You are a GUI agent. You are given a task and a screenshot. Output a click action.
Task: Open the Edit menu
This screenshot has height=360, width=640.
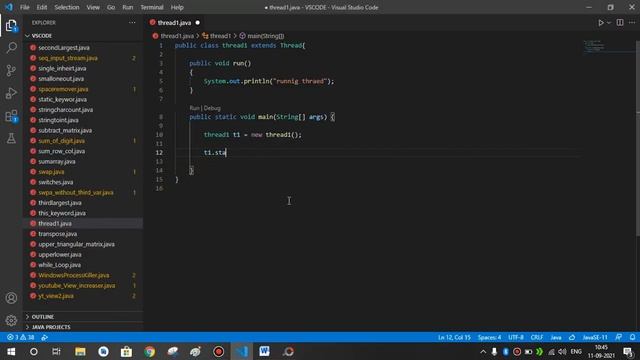pyautogui.click(x=42, y=7)
